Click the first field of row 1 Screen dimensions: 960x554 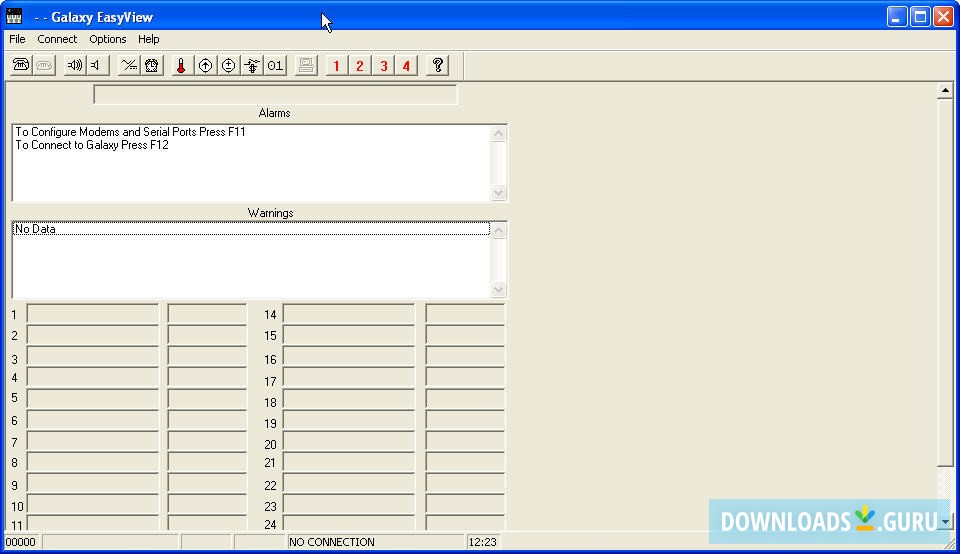tap(92, 313)
